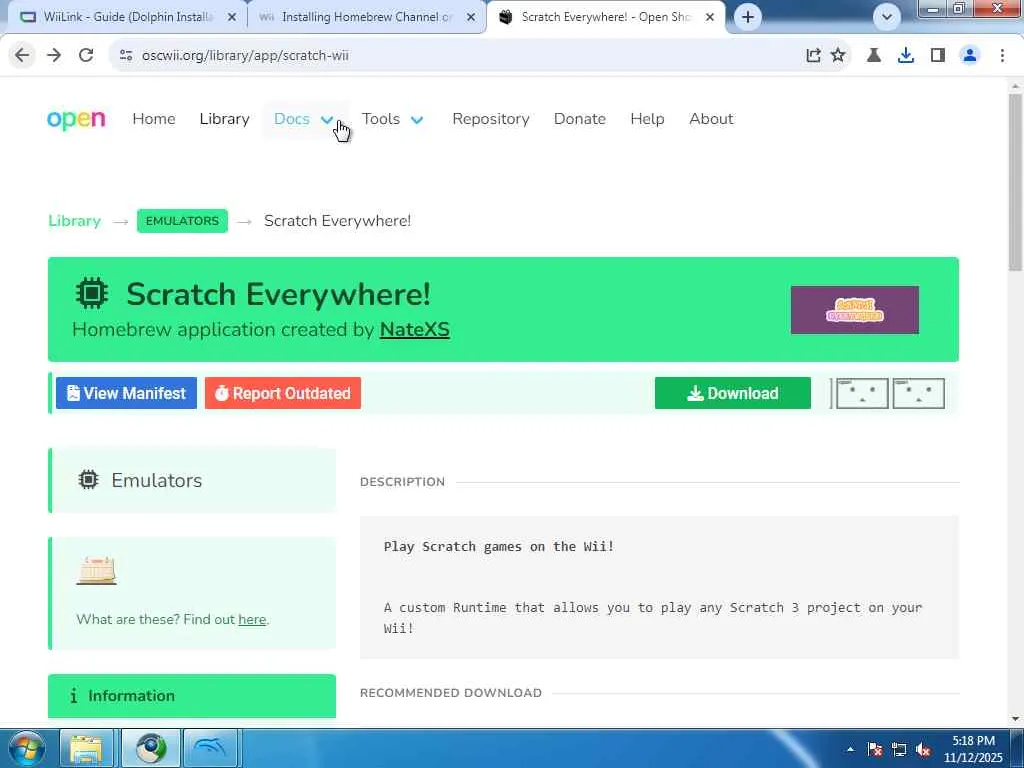Open the Repository menu item

491,119
